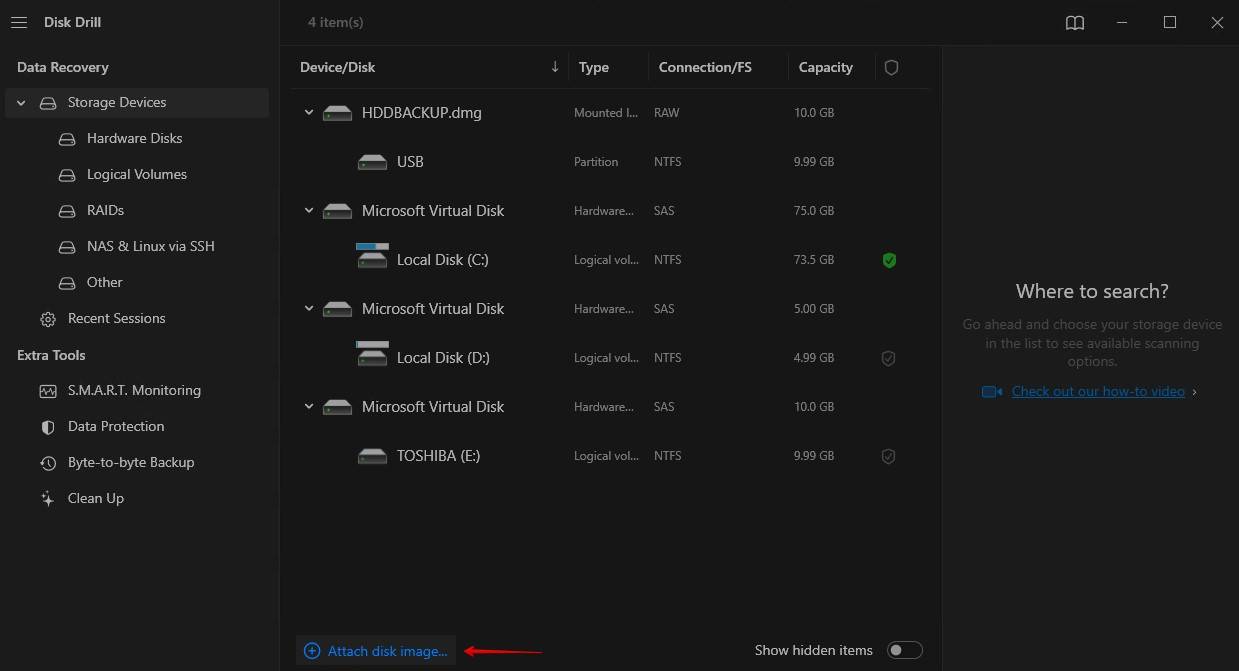Click the Storage Devices drive icon
The width and height of the screenshot is (1239, 671).
pyautogui.click(x=48, y=103)
